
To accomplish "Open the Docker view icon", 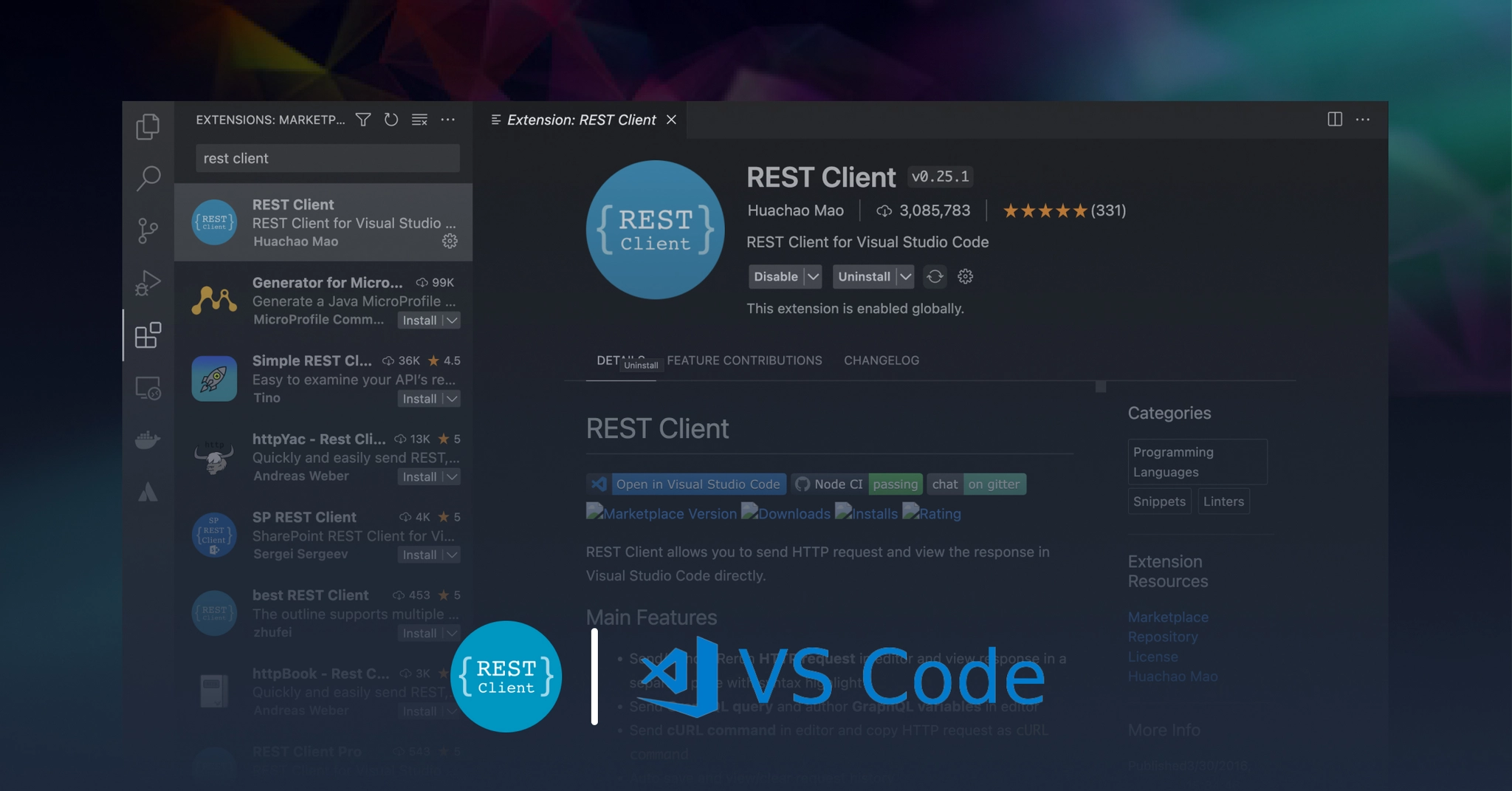I will point(148,440).
